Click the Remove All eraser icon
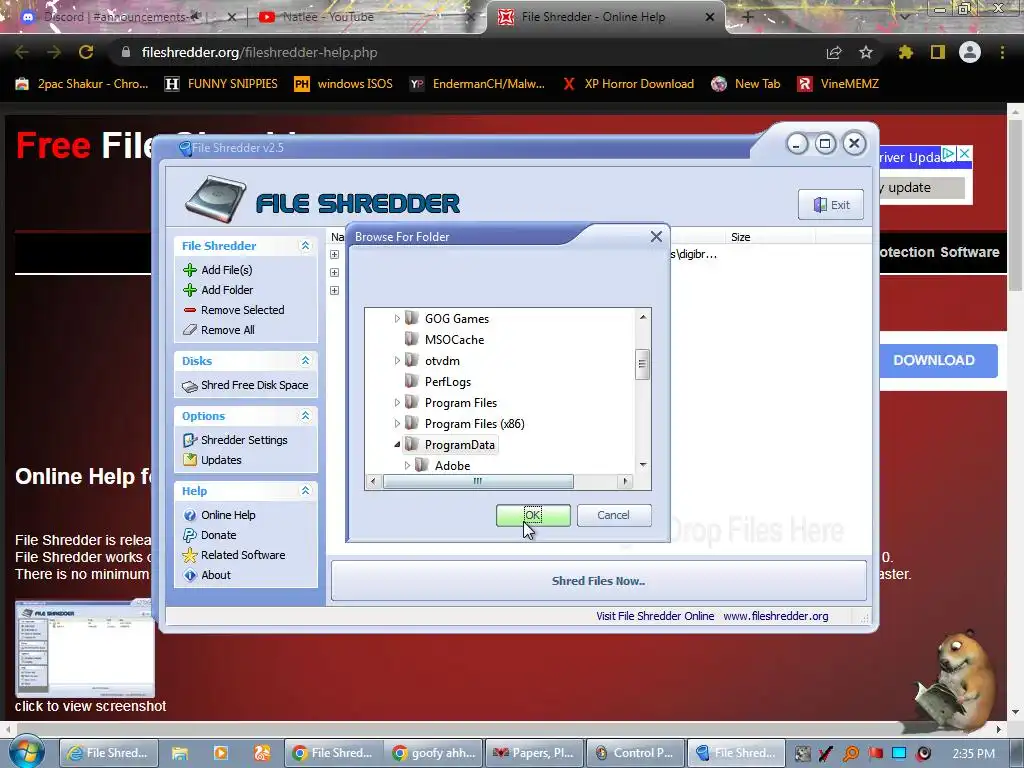Viewport: 1024px width, 768px height. [190, 330]
